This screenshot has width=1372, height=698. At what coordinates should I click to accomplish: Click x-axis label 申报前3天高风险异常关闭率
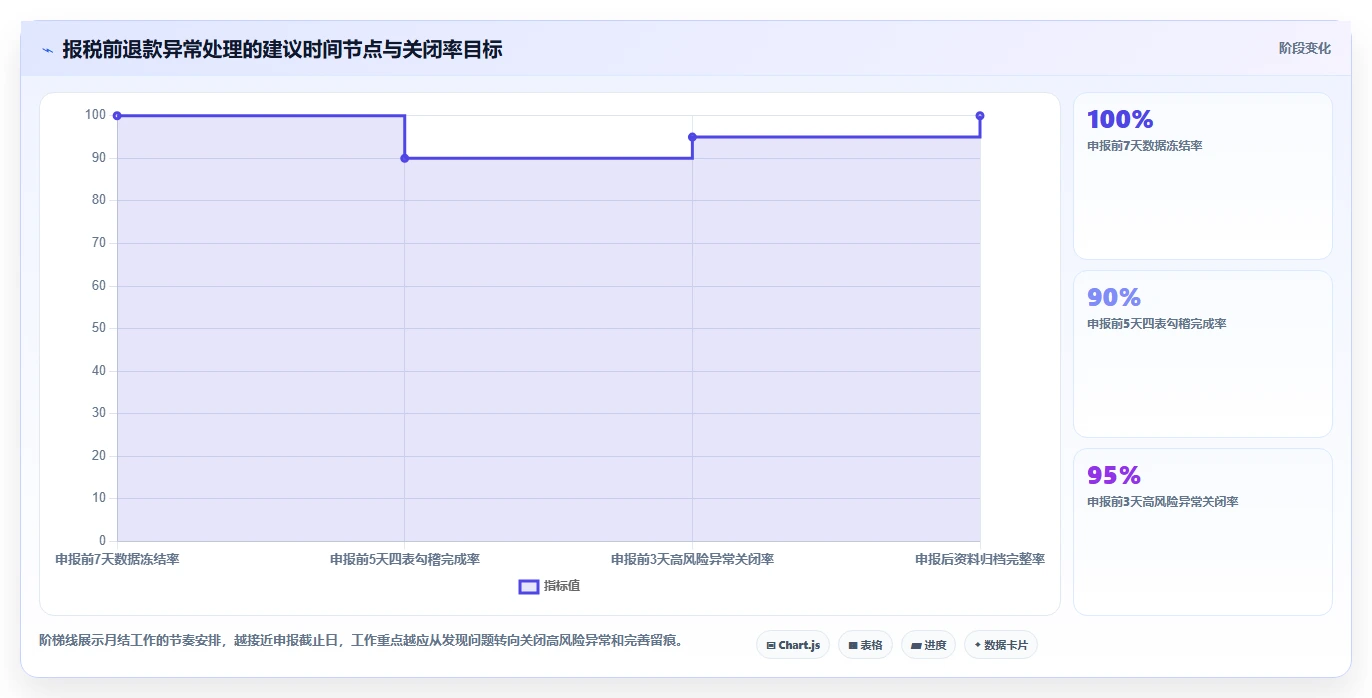point(692,559)
